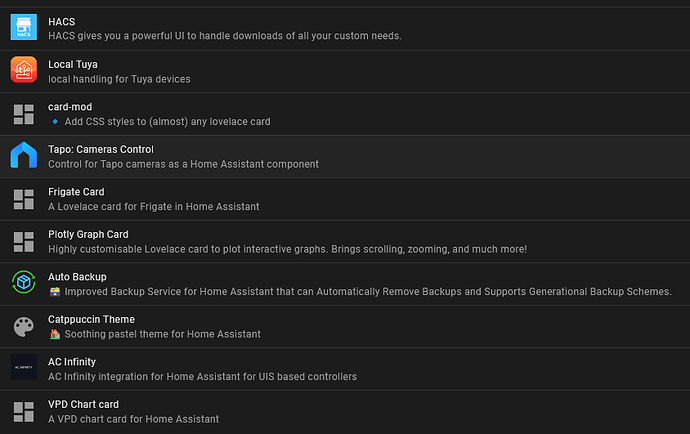Click the Frigate Card dashboard icon

[x=23, y=199]
